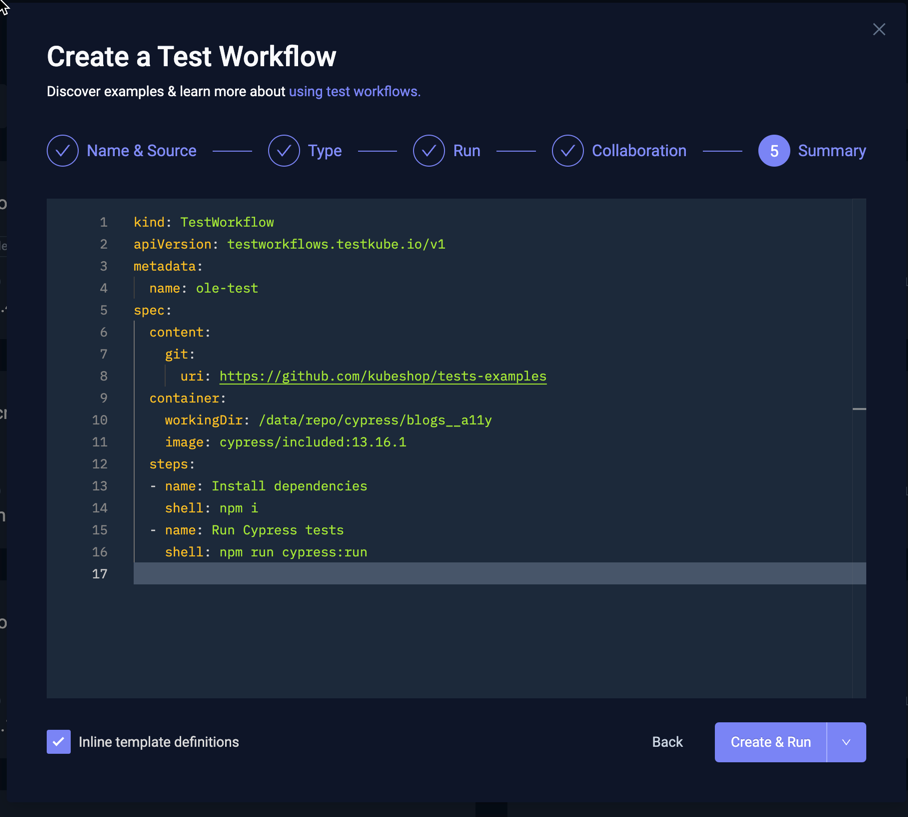Screen dimensions: 908x817
Task: Switch to the Name & Source step
Action: [142, 150]
